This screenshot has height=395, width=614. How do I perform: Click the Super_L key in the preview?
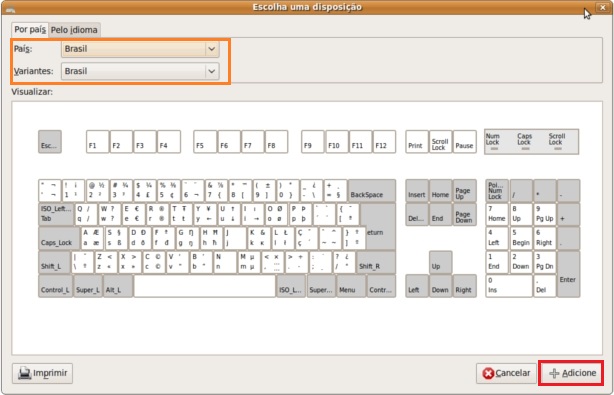[x=88, y=286]
